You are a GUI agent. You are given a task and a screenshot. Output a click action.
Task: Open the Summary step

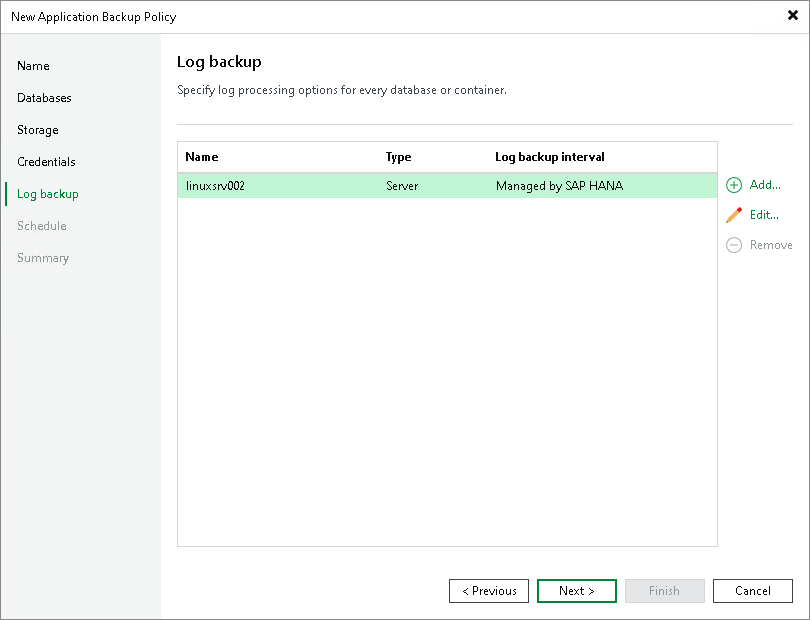pos(43,258)
